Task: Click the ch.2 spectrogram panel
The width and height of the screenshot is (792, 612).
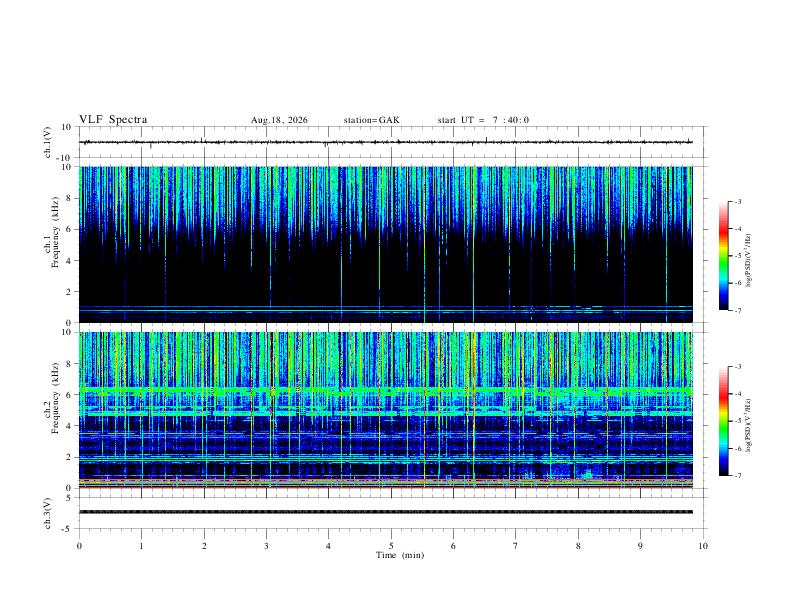Action: pos(386,410)
